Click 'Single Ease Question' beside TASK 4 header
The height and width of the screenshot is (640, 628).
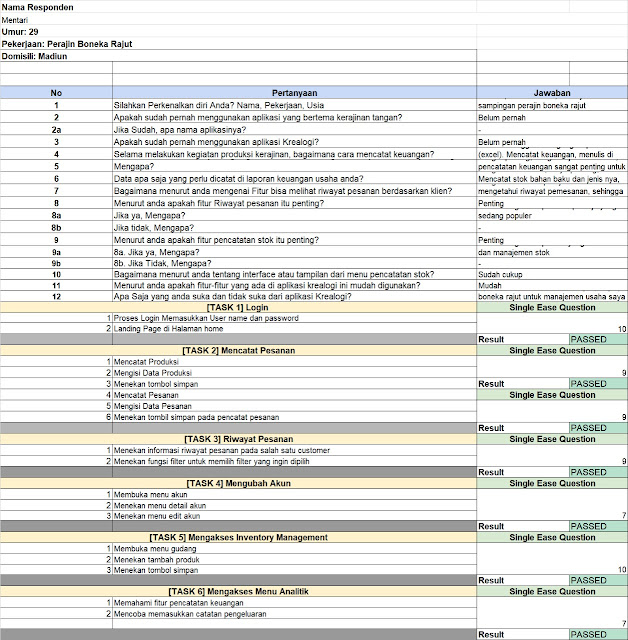[552, 483]
